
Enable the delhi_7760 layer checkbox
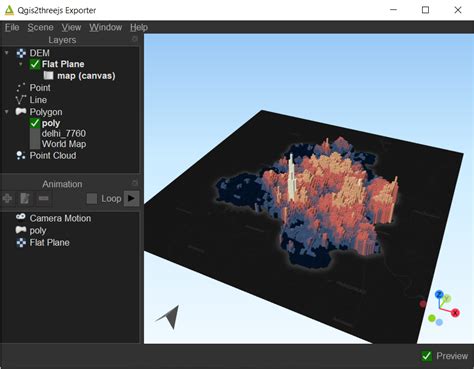[x=35, y=134]
